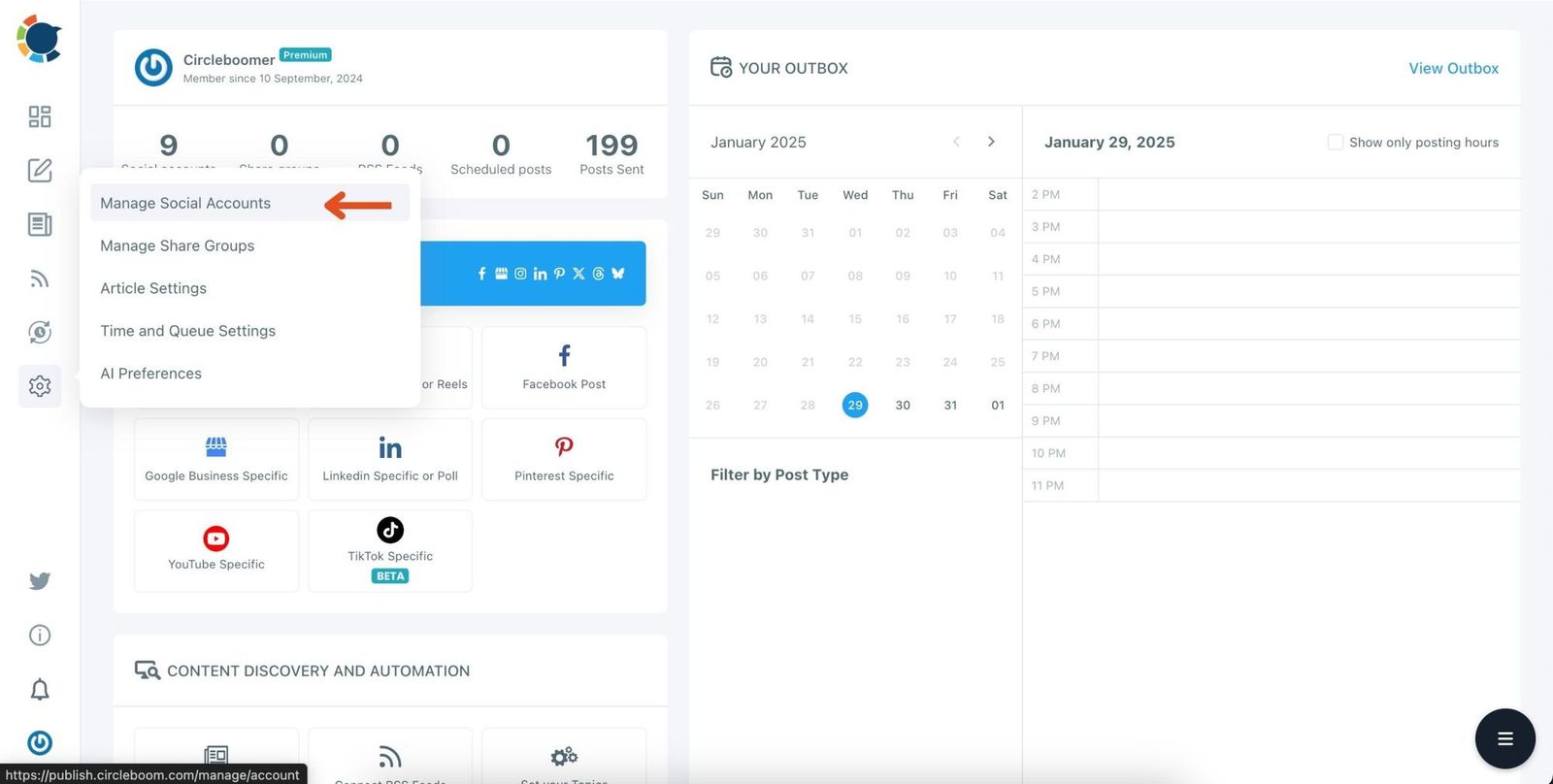Select Manage Social Accounts menu item
This screenshot has width=1553, height=784.
[185, 204]
